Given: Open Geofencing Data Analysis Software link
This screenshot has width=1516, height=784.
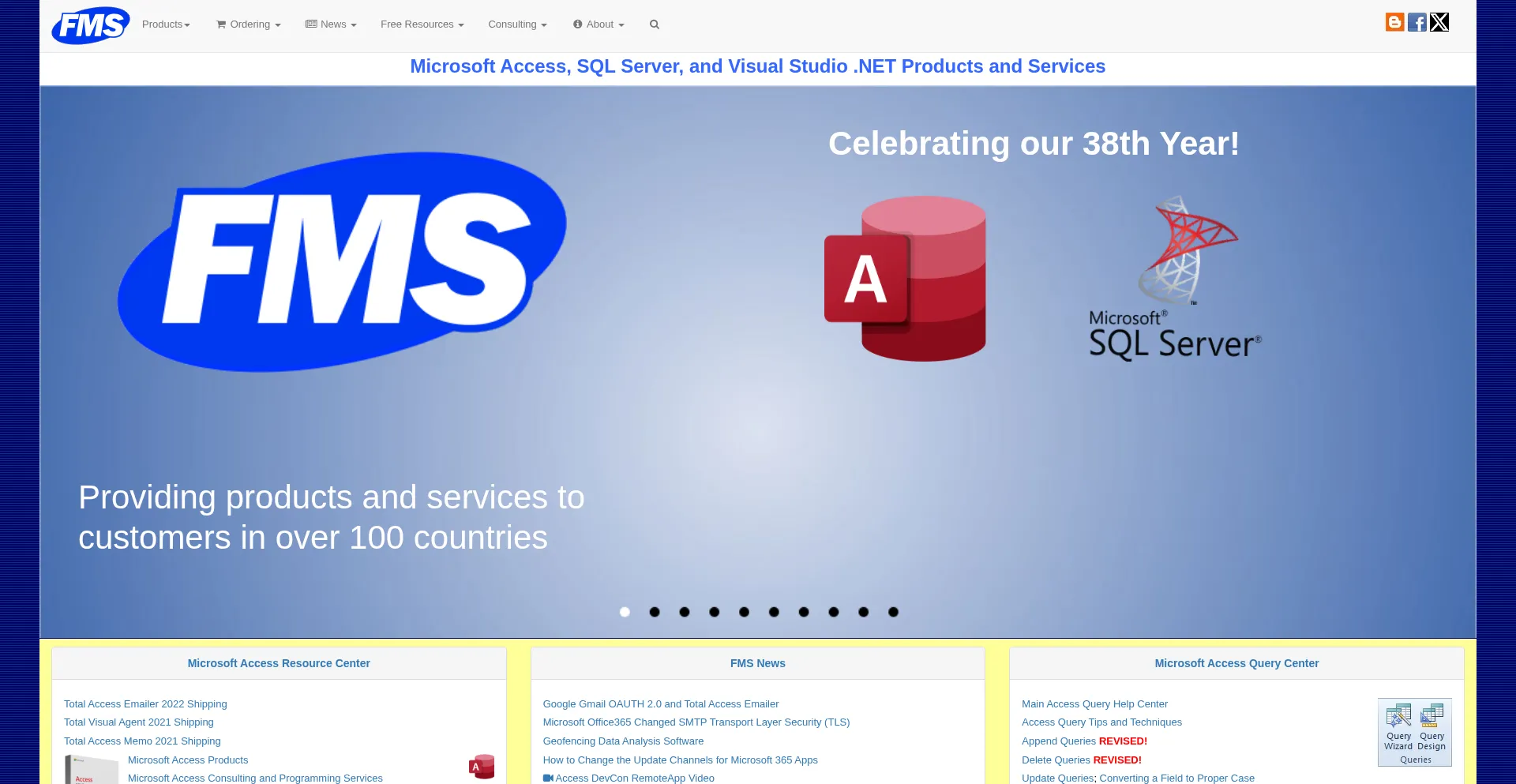Looking at the screenshot, I should coord(623,741).
